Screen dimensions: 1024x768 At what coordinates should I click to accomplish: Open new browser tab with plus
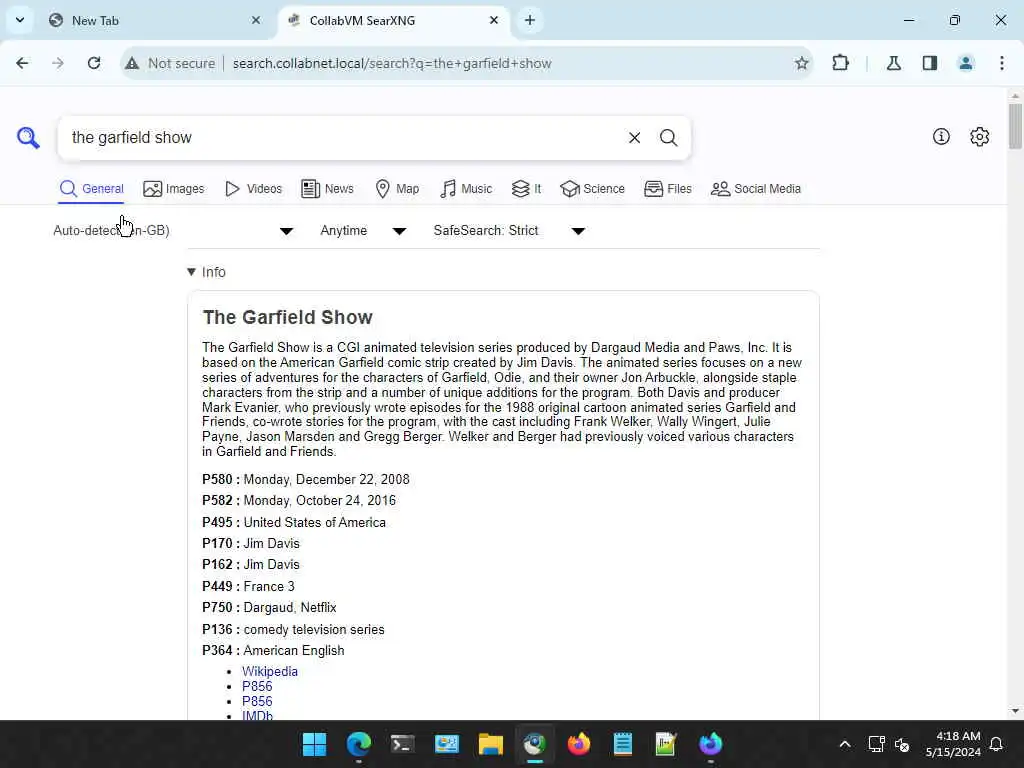click(530, 20)
